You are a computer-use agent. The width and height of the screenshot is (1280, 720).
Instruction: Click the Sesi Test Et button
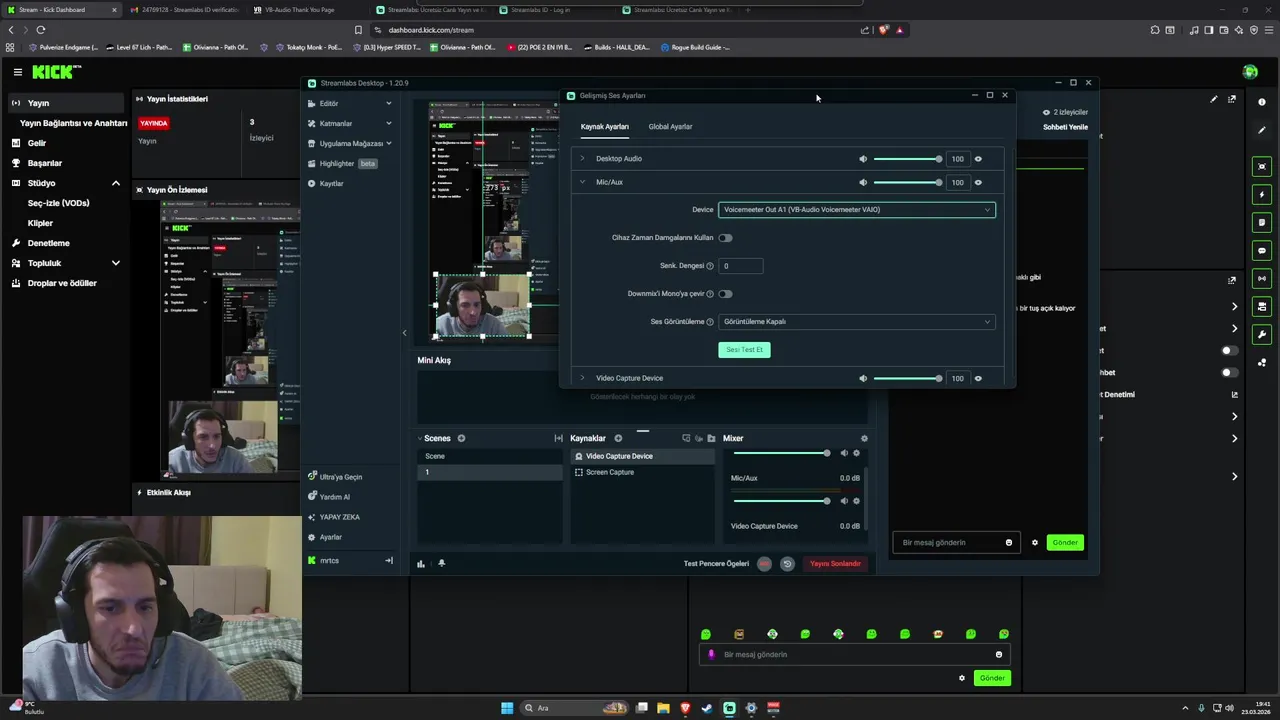point(744,350)
